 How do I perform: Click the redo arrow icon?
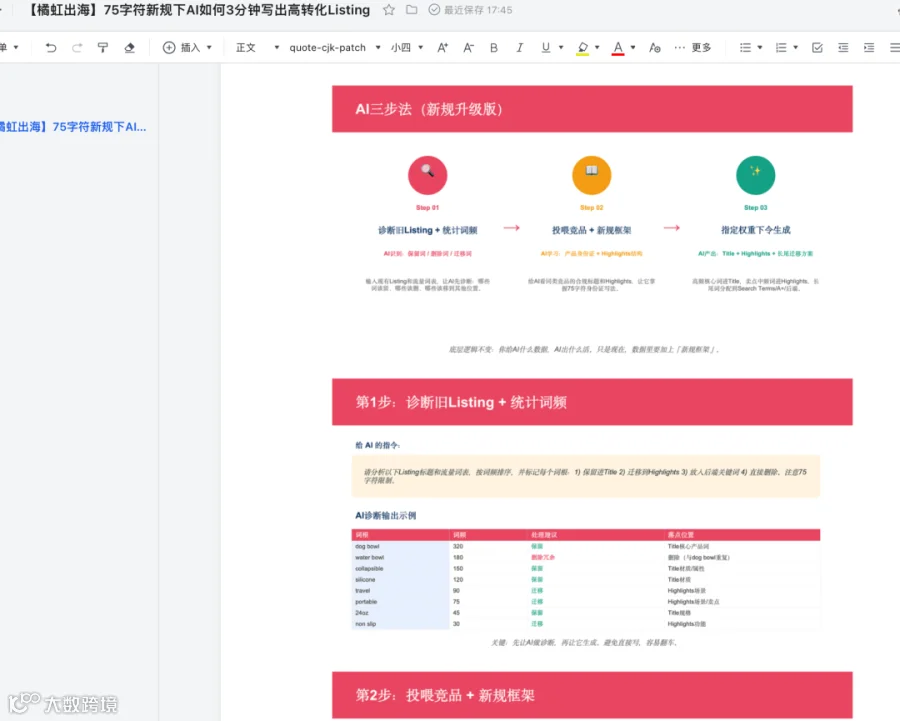click(x=77, y=48)
